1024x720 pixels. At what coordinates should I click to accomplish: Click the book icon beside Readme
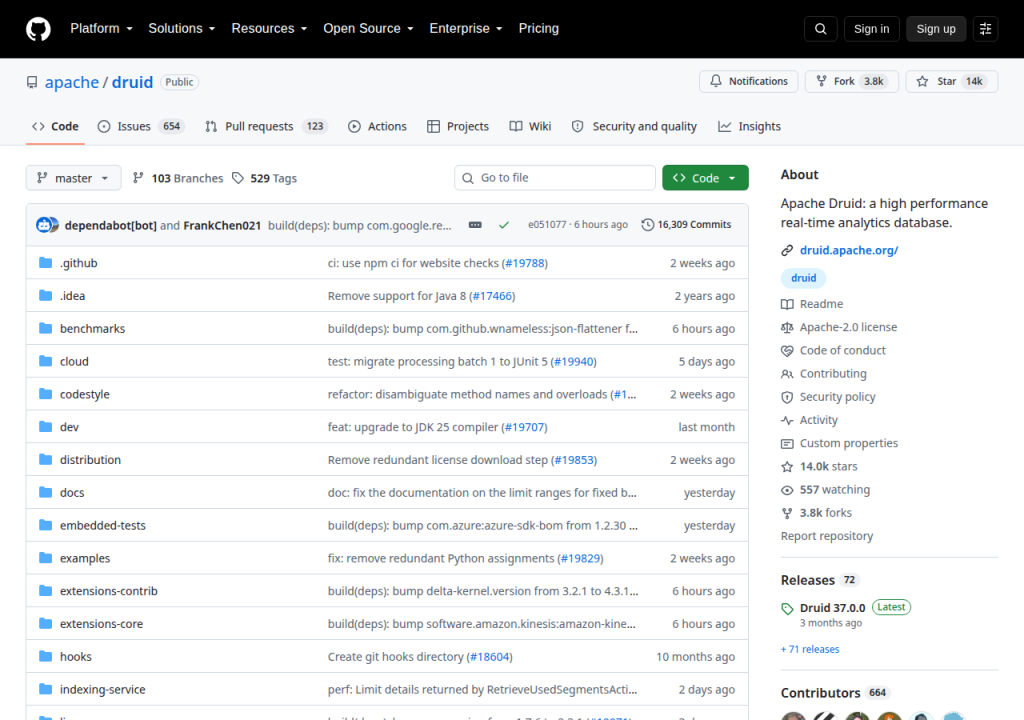coord(787,304)
